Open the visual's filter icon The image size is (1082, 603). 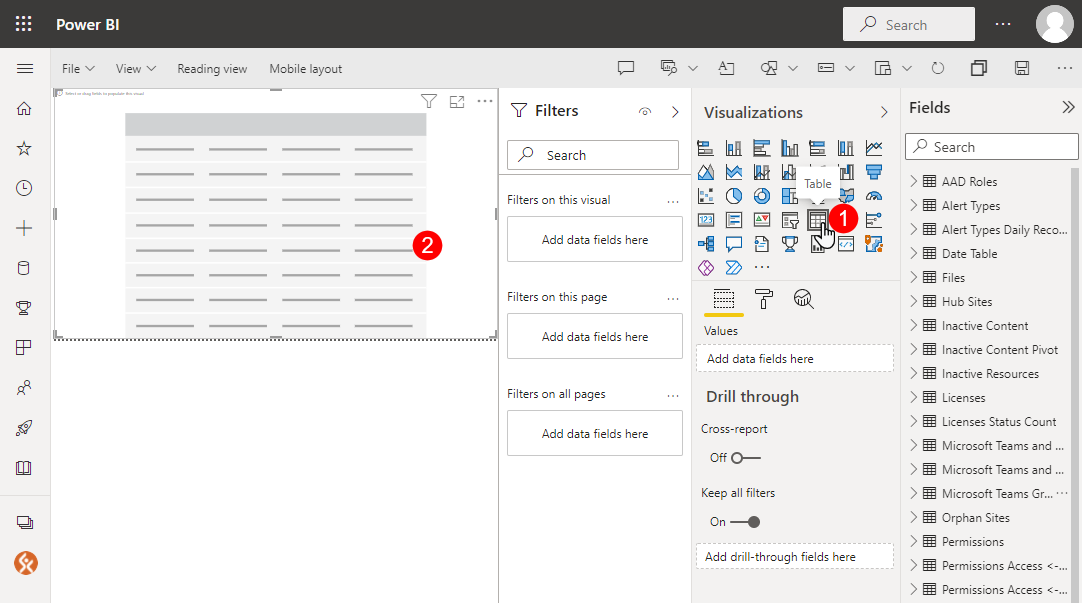point(429,101)
